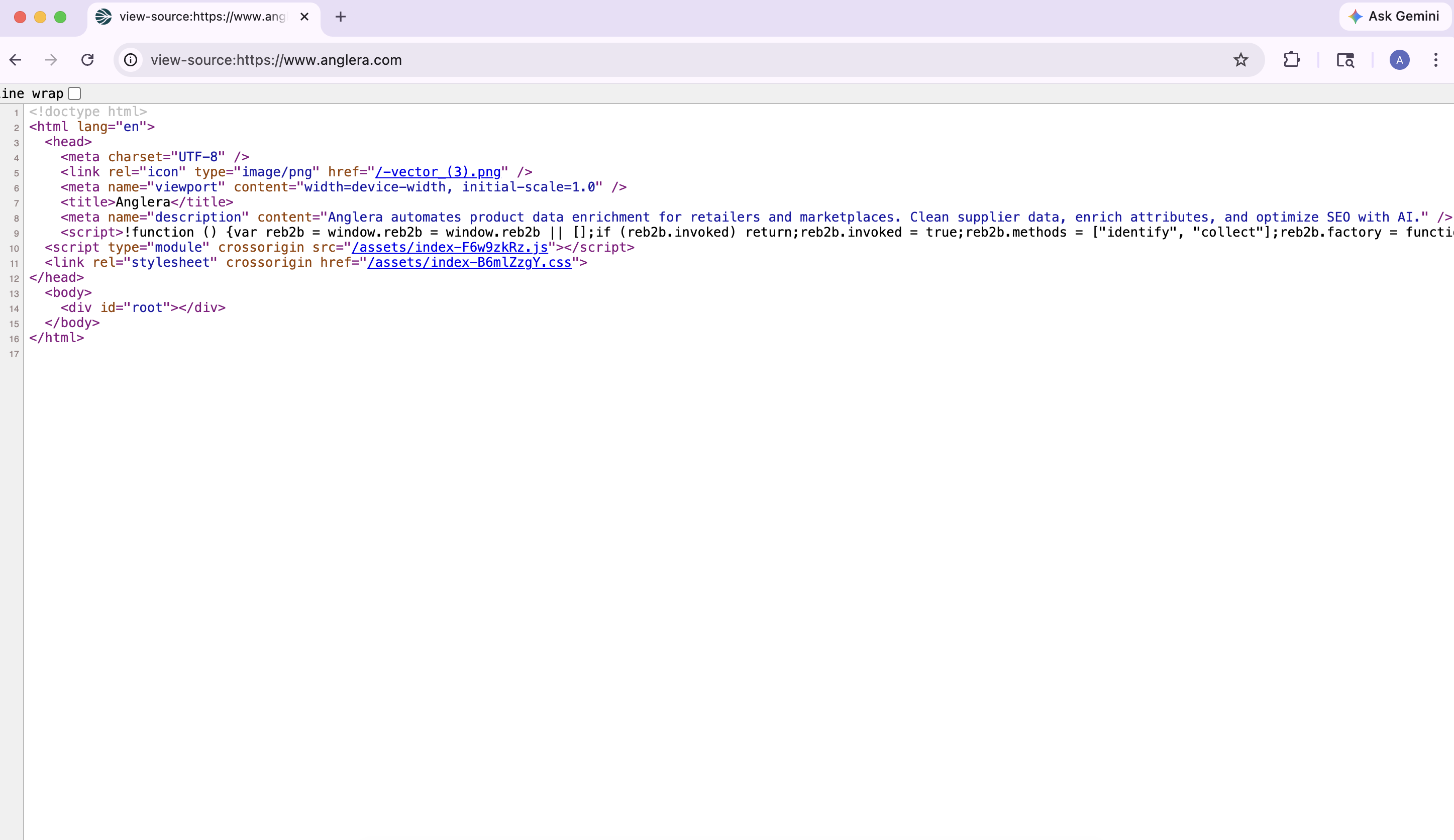The width and height of the screenshot is (1454, 840).
Task: Open the profile avatar A
Action: click(1399, 60)
